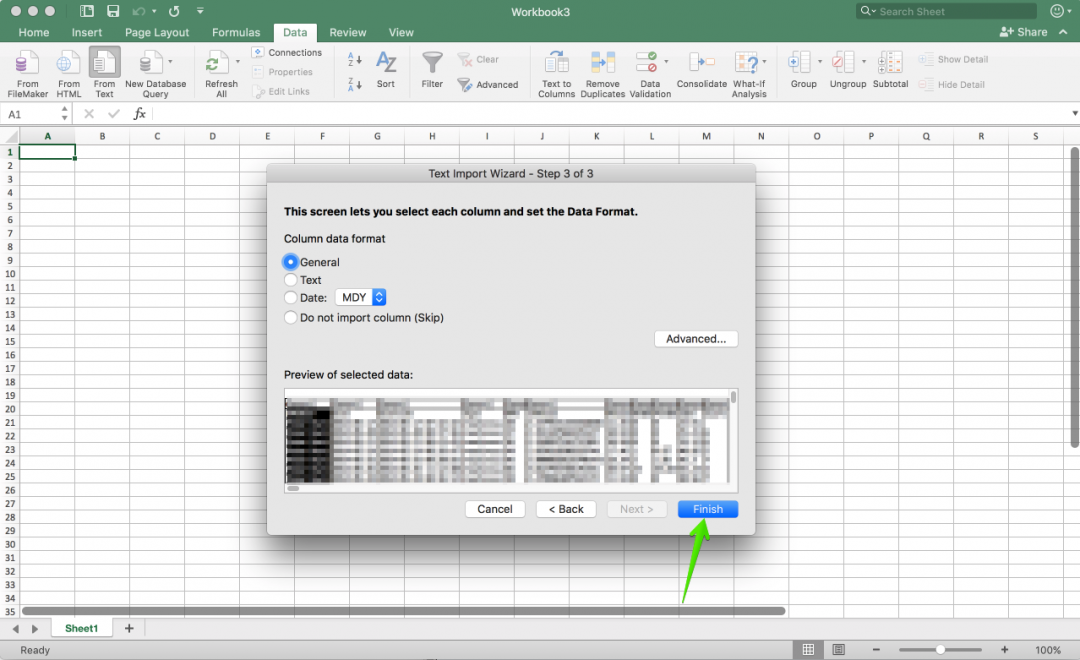The width and height of the screenshot is (1080, 660).
Task: Open the Text to Columns tool
Action: (x=556, y=64)
